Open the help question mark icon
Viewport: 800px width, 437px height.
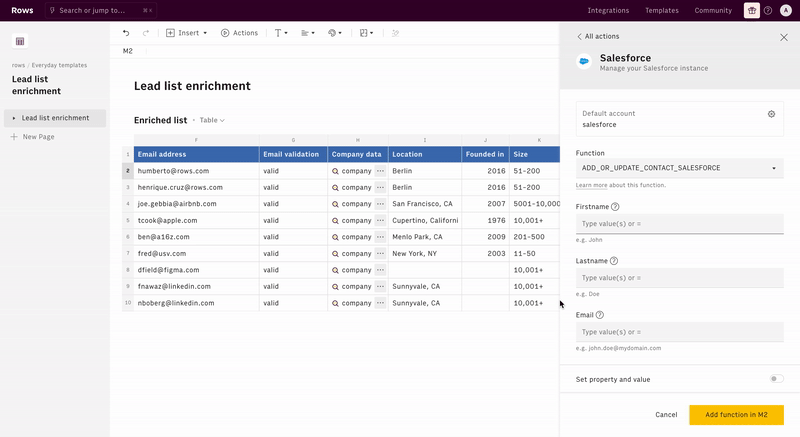pos(768,10)
